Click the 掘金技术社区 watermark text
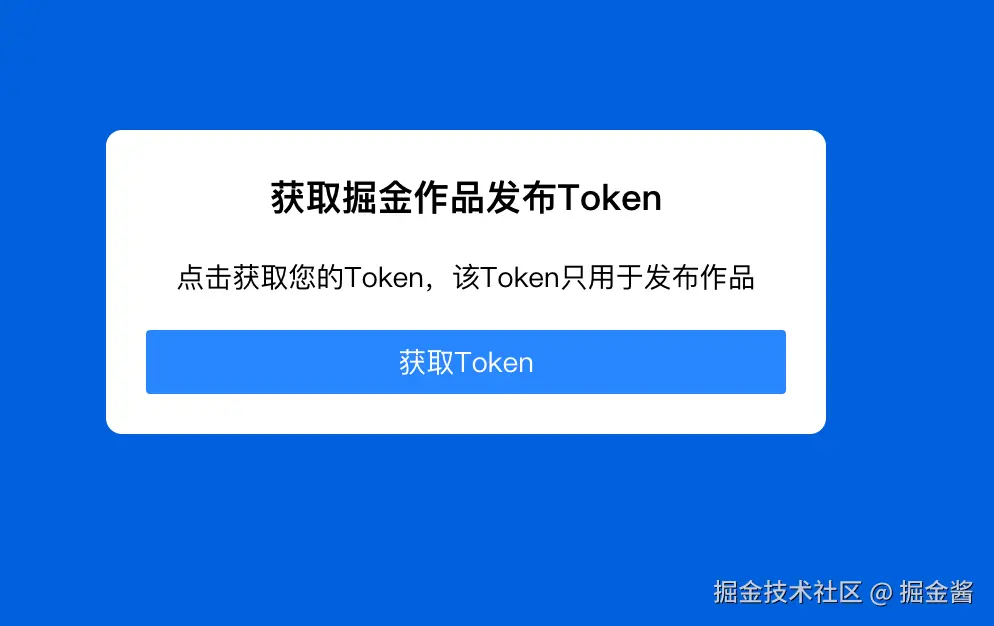The height and width of the screenshot is (626, 994). point(787,592)
